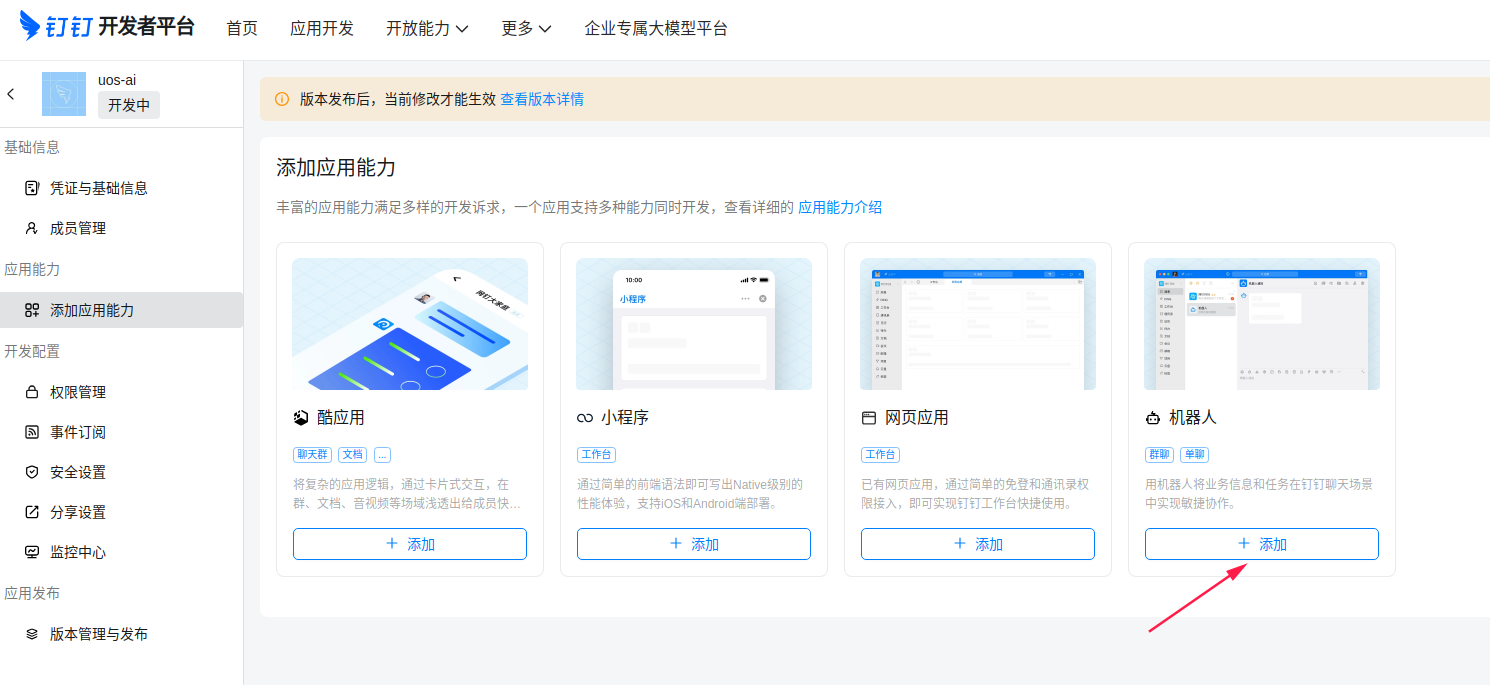Open the 首页 navigation tab
Screen dimensions: 1490x685
pos(242,28)
